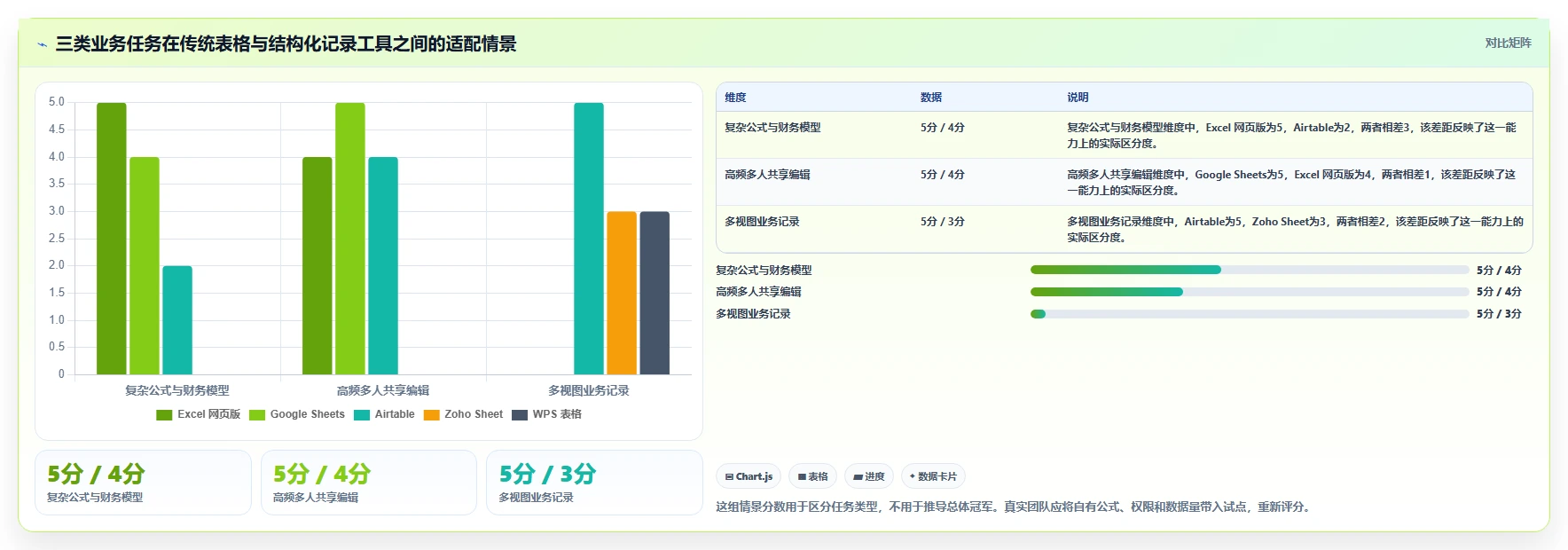This screenshot has width=1568, height=550.
Task: Select the 数据 column header
Action: [931, 98]
